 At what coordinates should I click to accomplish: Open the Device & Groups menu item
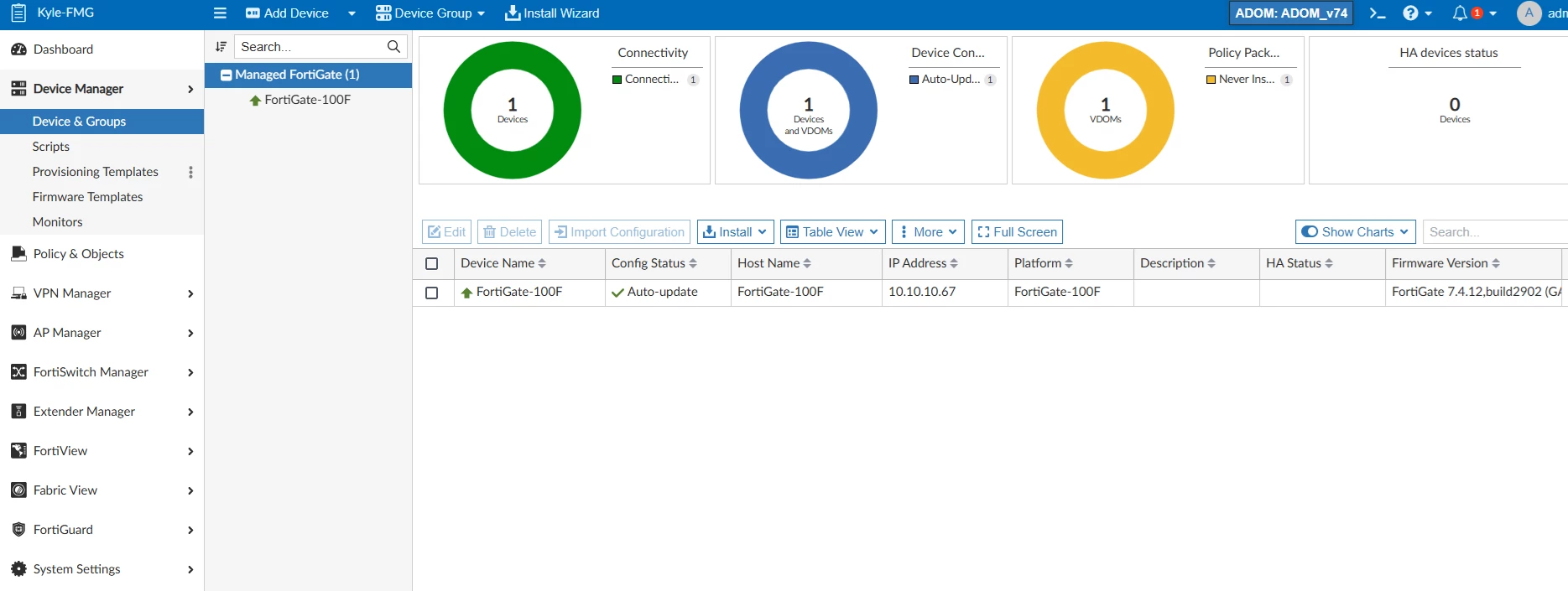pyautogui.click(x=102, y=122)
